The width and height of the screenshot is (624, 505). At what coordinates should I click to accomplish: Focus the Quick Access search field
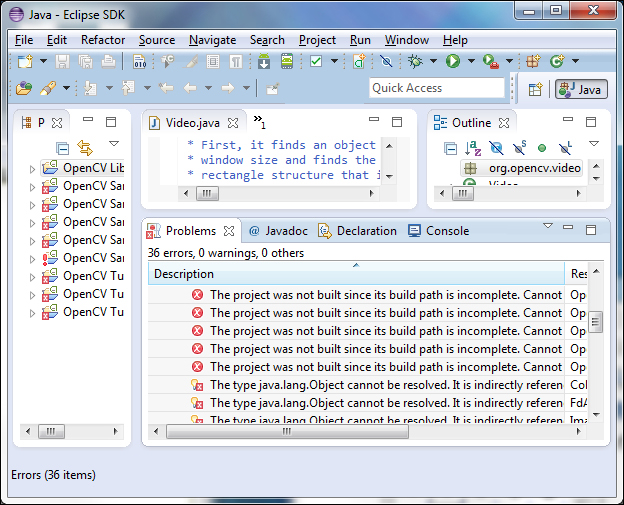pos(437,88)
